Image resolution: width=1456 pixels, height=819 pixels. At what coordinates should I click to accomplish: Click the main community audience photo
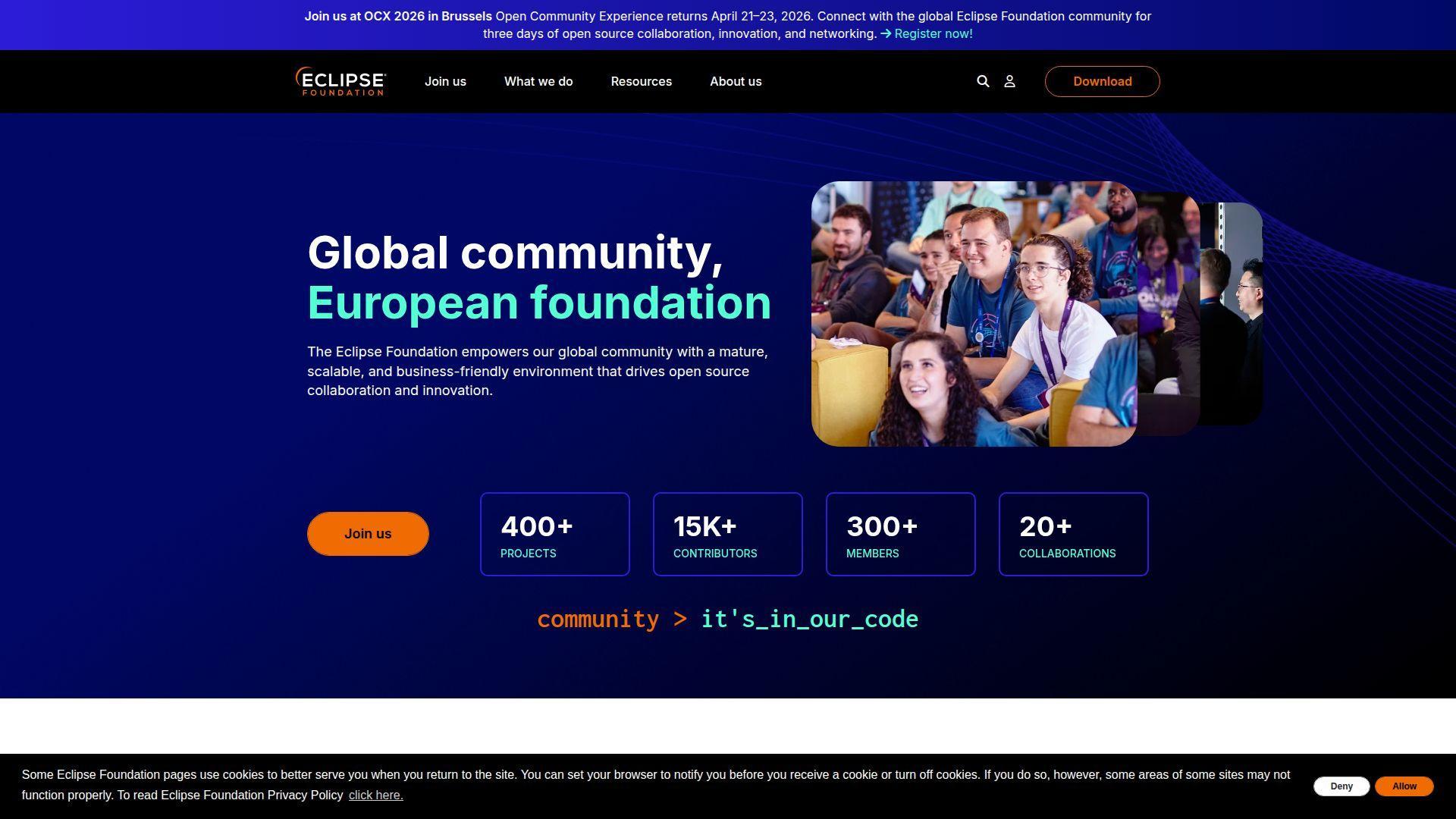click(974, 314)
